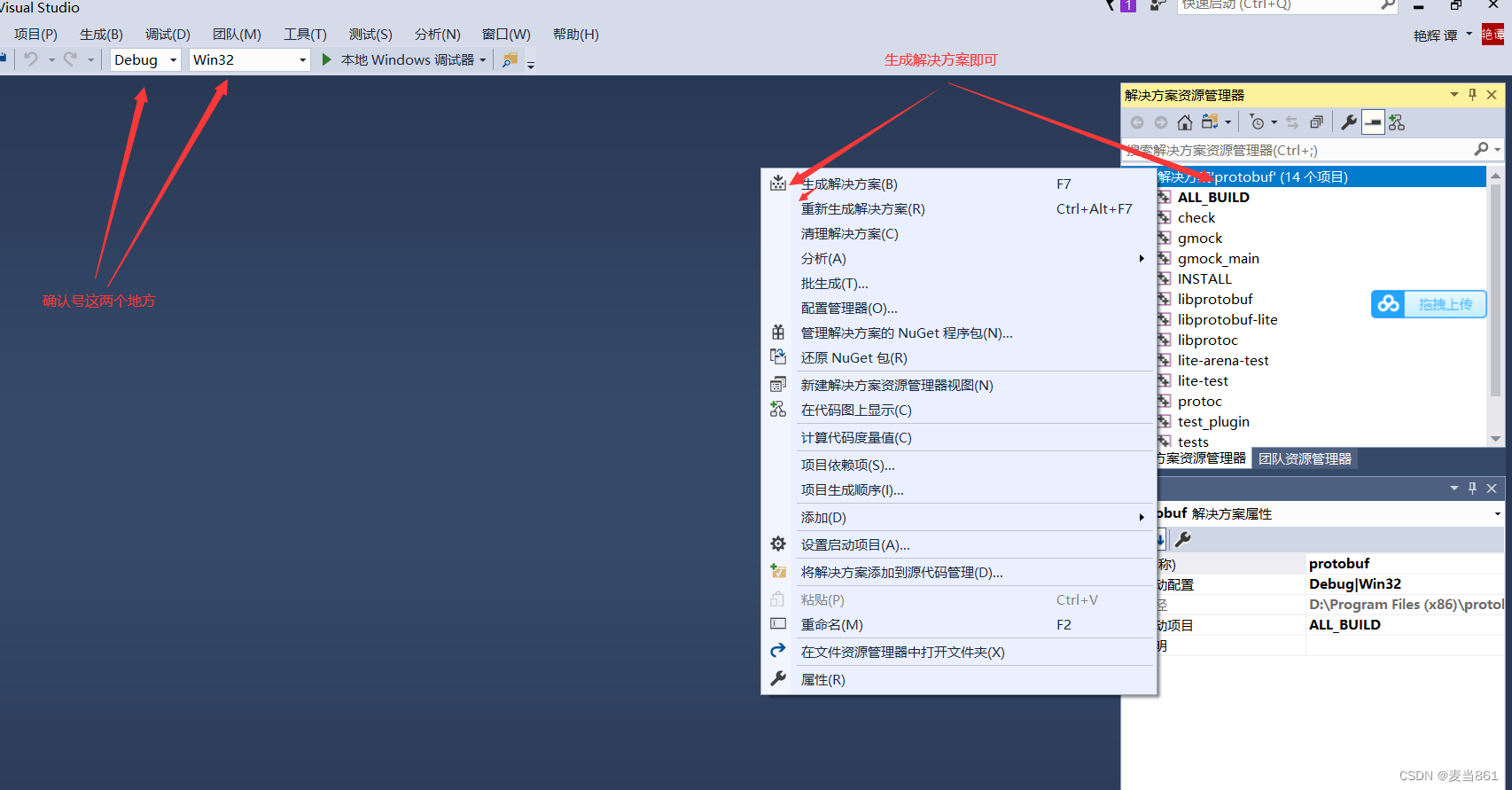Viewport: 1512px width, 790px height.
Task: Select the ALL_BUILD project
Action: pos(1213,198)
